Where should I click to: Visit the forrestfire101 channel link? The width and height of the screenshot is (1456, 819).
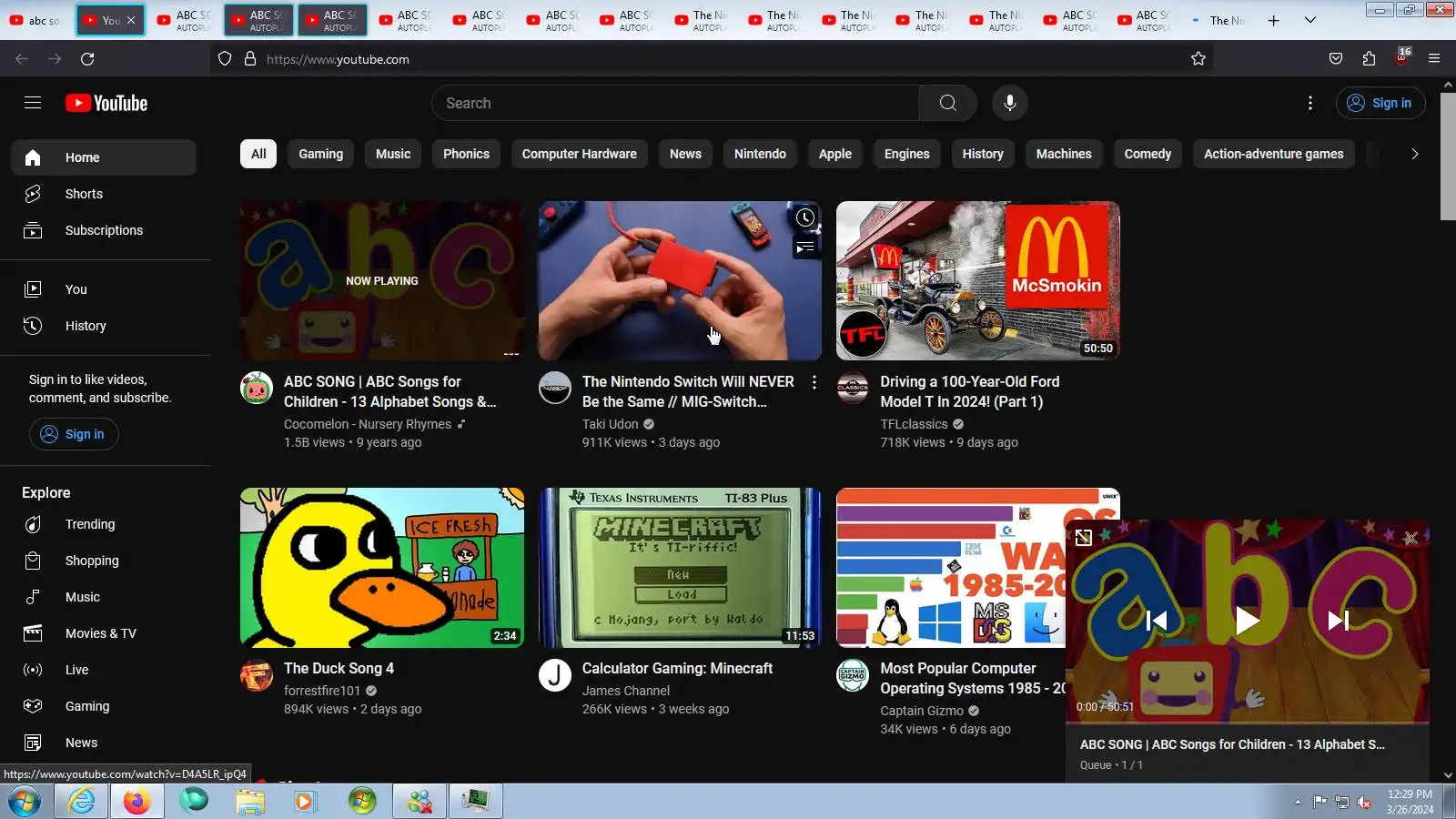[x=322, y=691]
